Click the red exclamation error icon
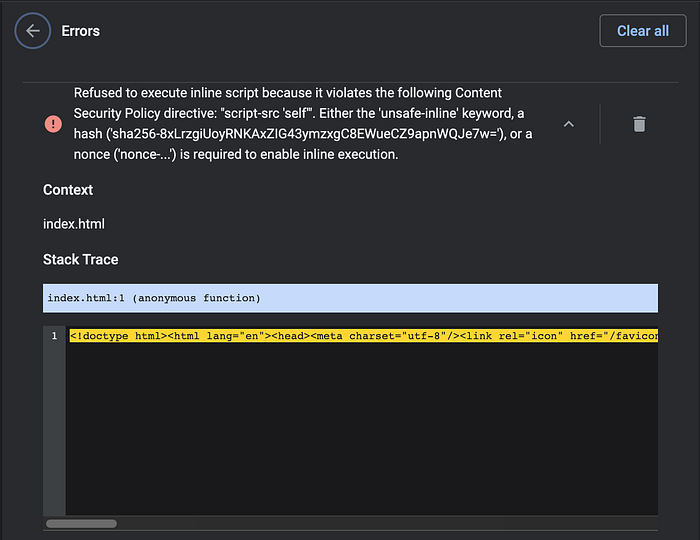 (x=53, y=124)
